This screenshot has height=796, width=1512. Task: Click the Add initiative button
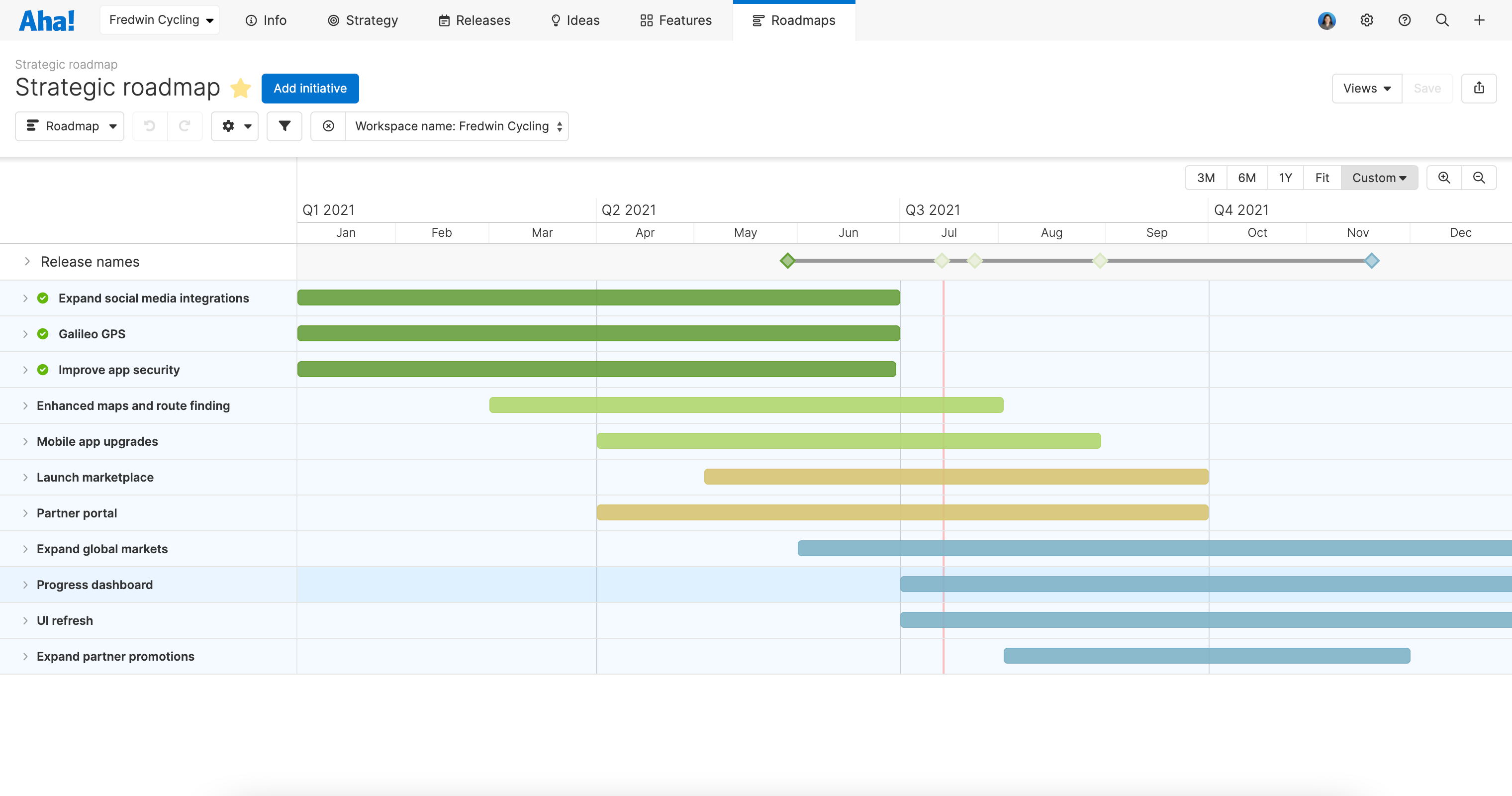[310, 88]
